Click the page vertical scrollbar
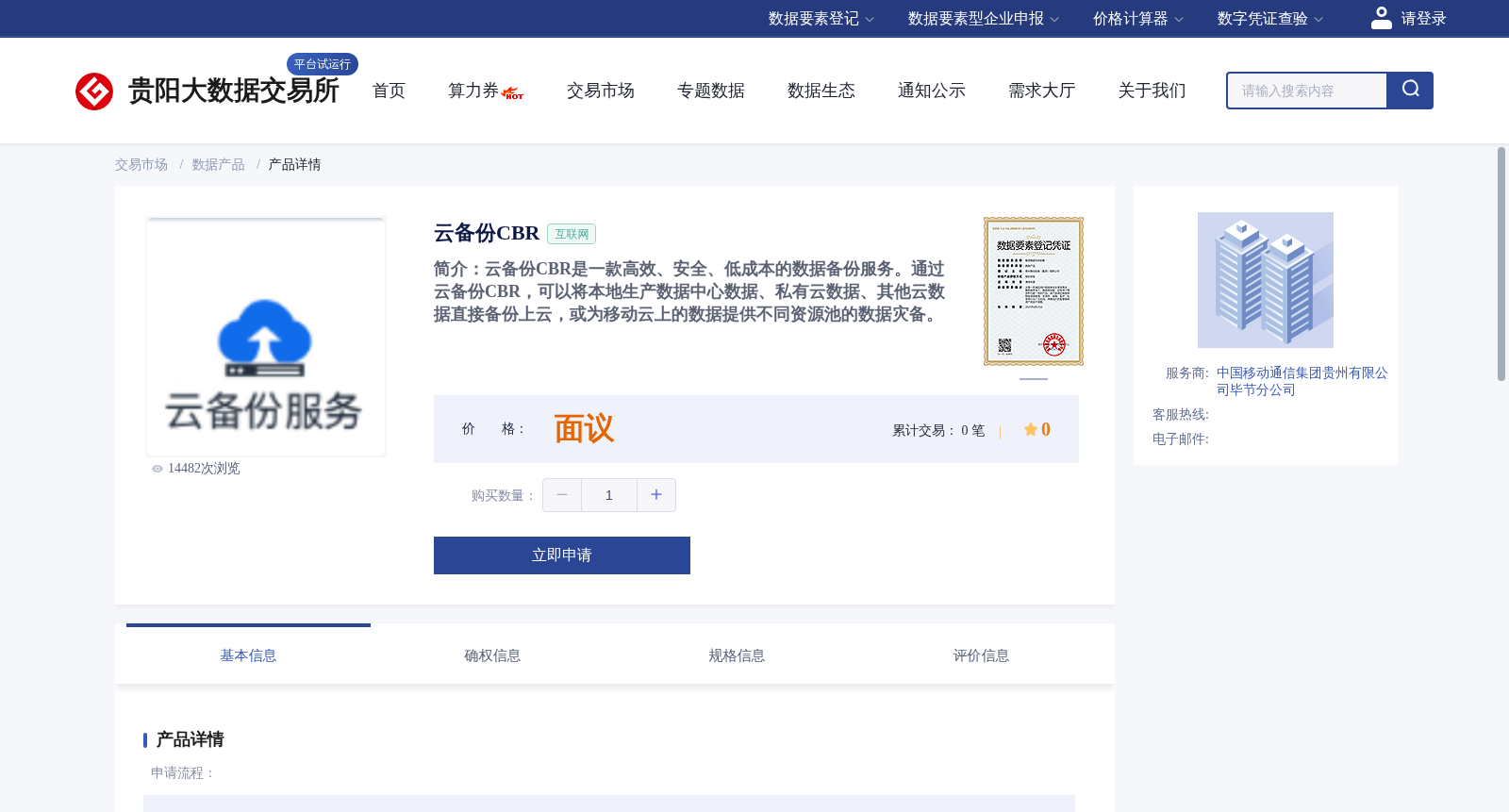The image size is (1509, 812). pyautogui.click(x=1501, y=264)
